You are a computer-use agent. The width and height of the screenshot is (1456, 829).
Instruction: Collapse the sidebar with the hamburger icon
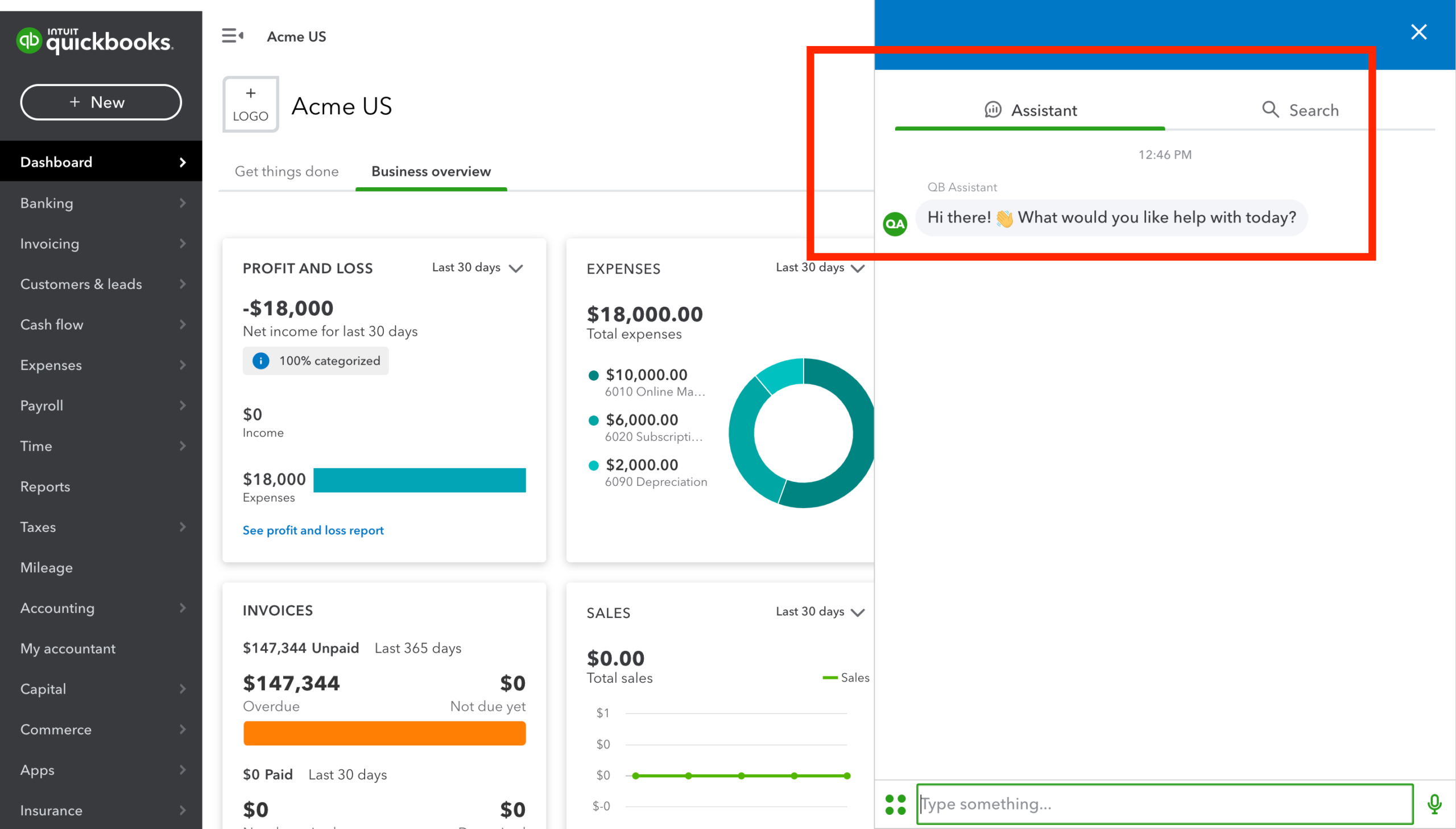pyautogui.click(x=232, y=36)
